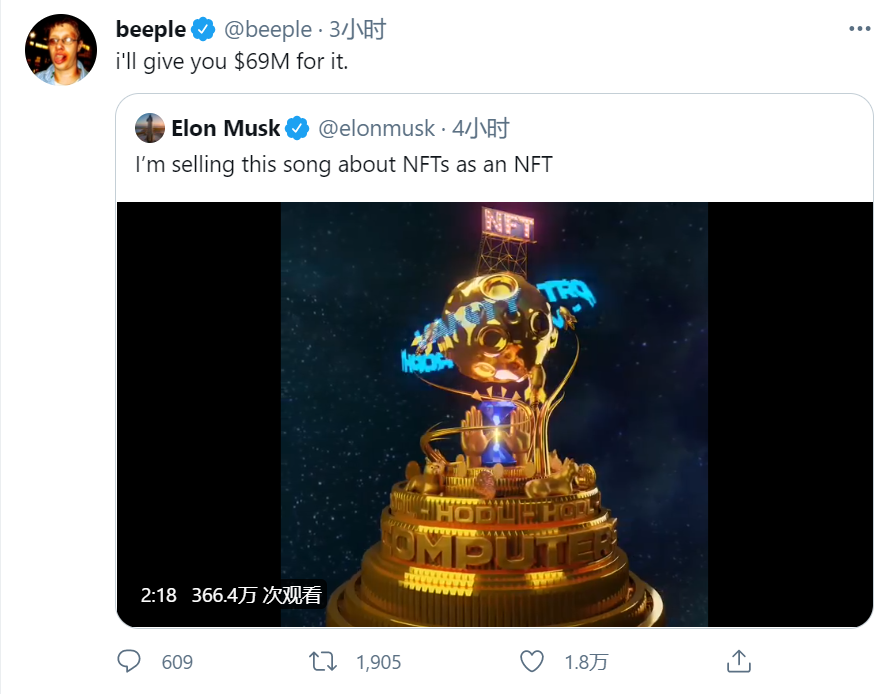This screenshot has height=694, width=886.
Task: Open tweet via 3小时 timestamp
Action: tap(358, 29)
